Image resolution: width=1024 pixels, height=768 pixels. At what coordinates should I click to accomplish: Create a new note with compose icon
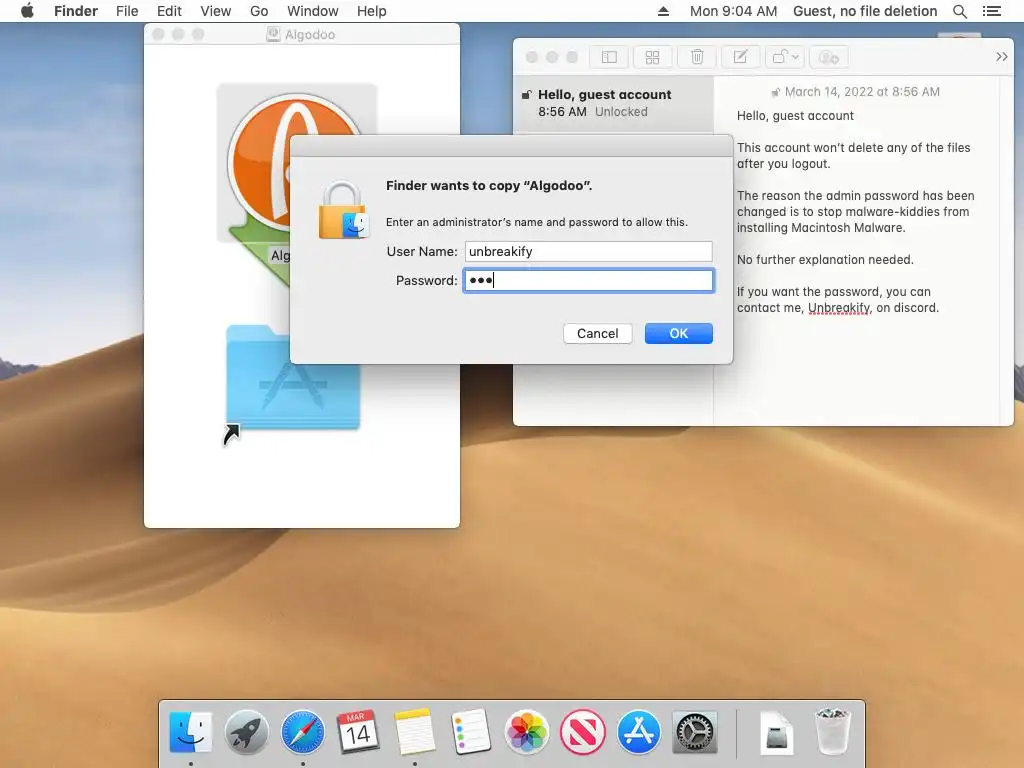coord(740,57)
